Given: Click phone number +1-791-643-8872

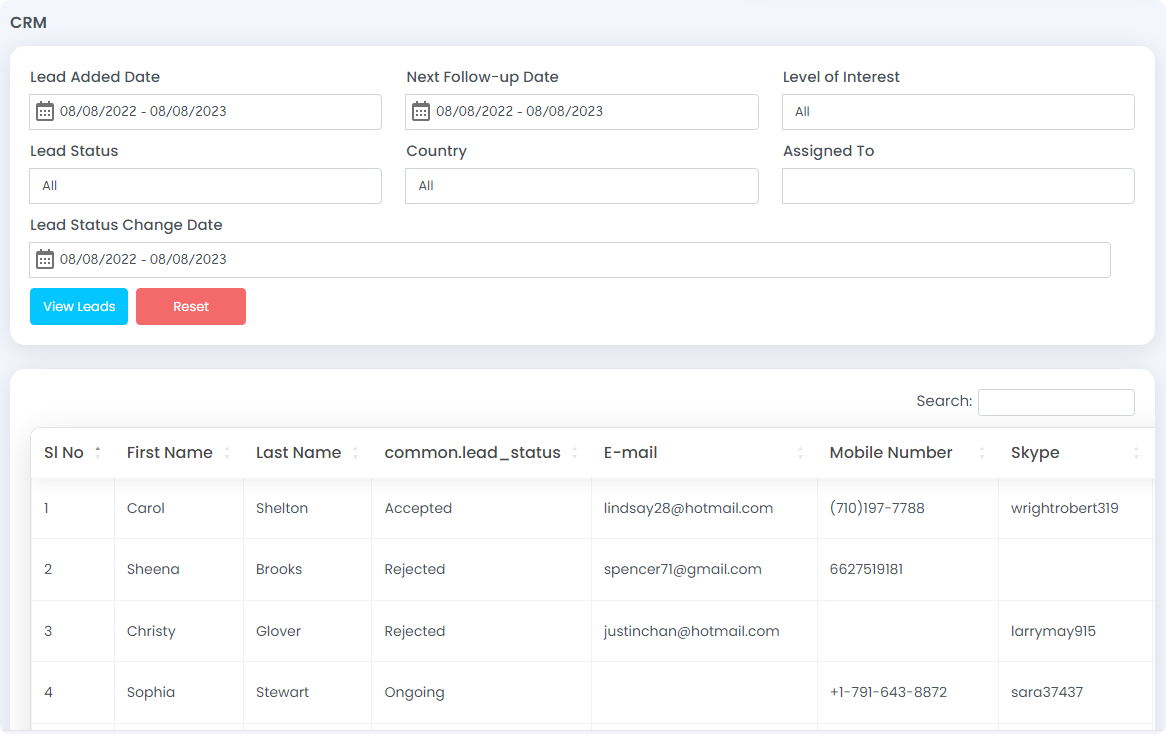Looking at the screenshot, I should [889, 692].
